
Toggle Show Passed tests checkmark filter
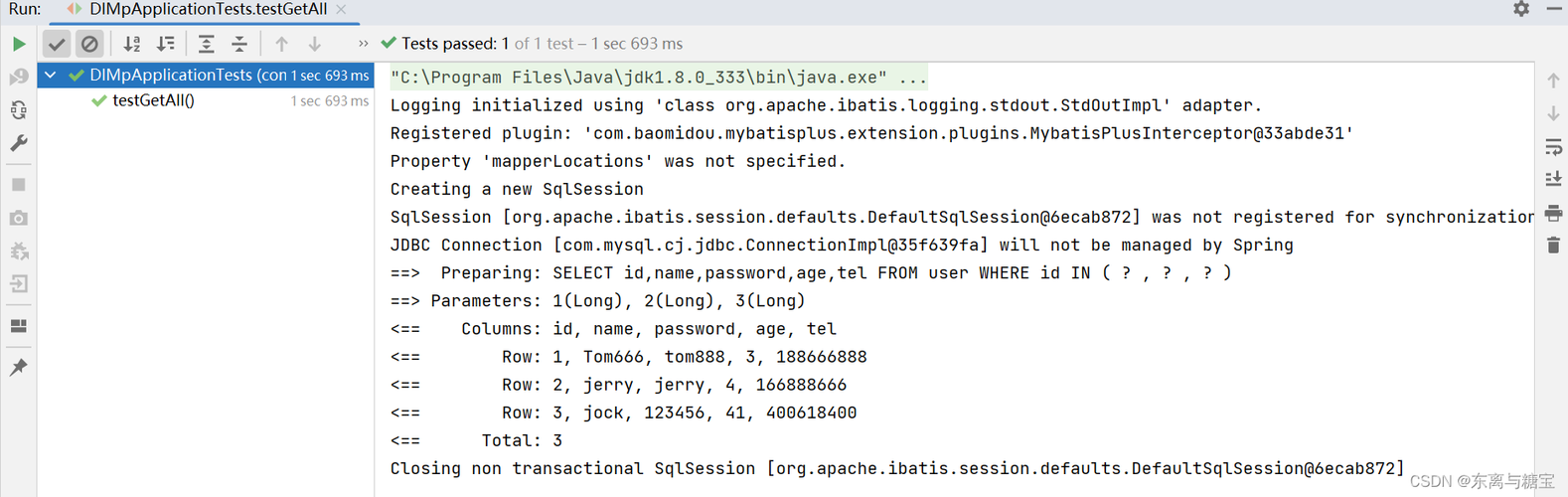[57, 44]
